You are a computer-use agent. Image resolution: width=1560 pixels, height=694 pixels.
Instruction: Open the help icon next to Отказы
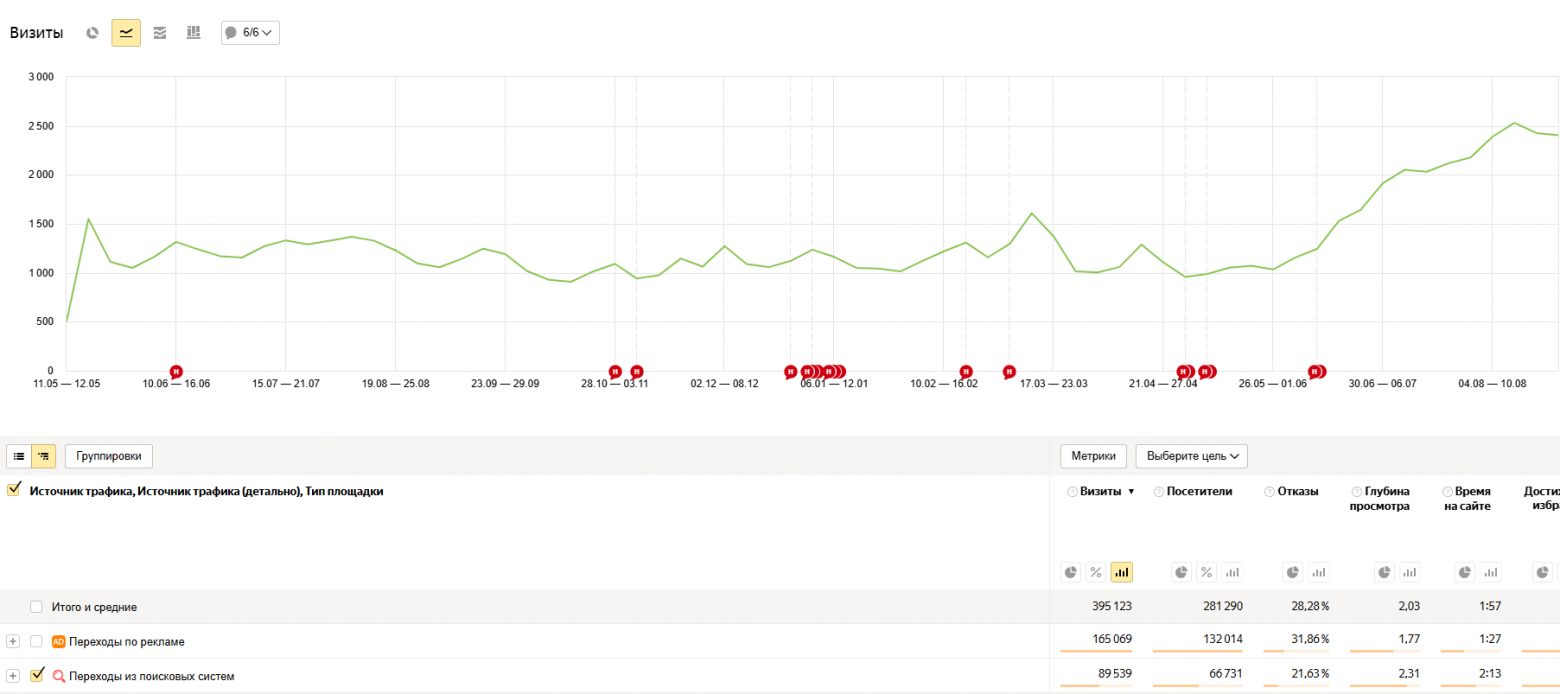pyautogui.click(x=1270, y=491)
